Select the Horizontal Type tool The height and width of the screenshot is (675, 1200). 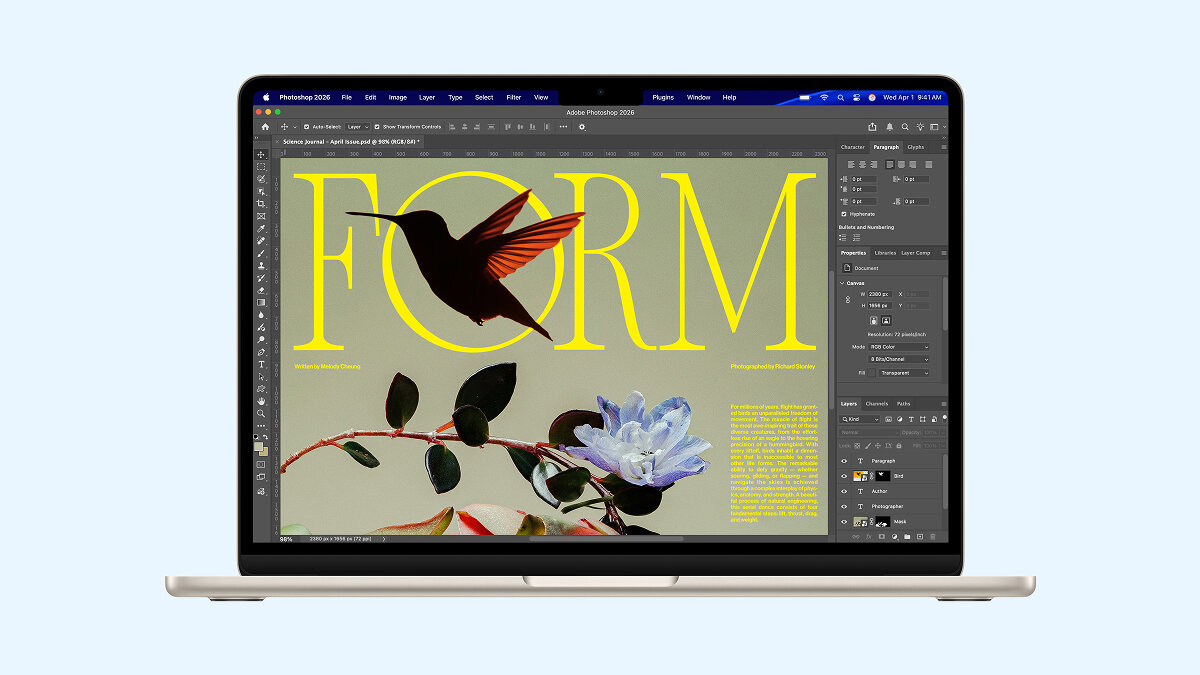coord(261,367)
